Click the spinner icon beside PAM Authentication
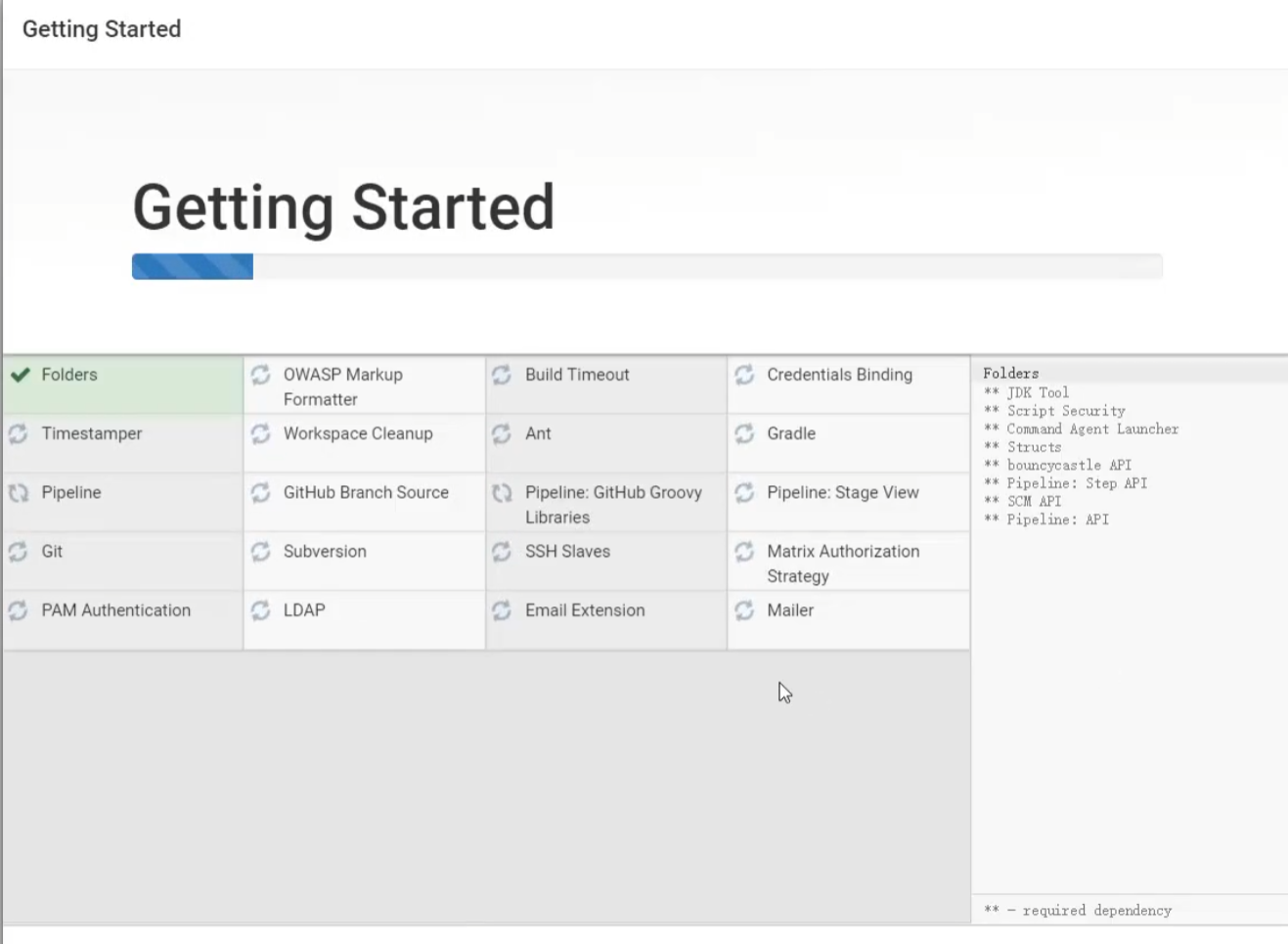This screenshot has height=944, width=1288. coord(19,610)
